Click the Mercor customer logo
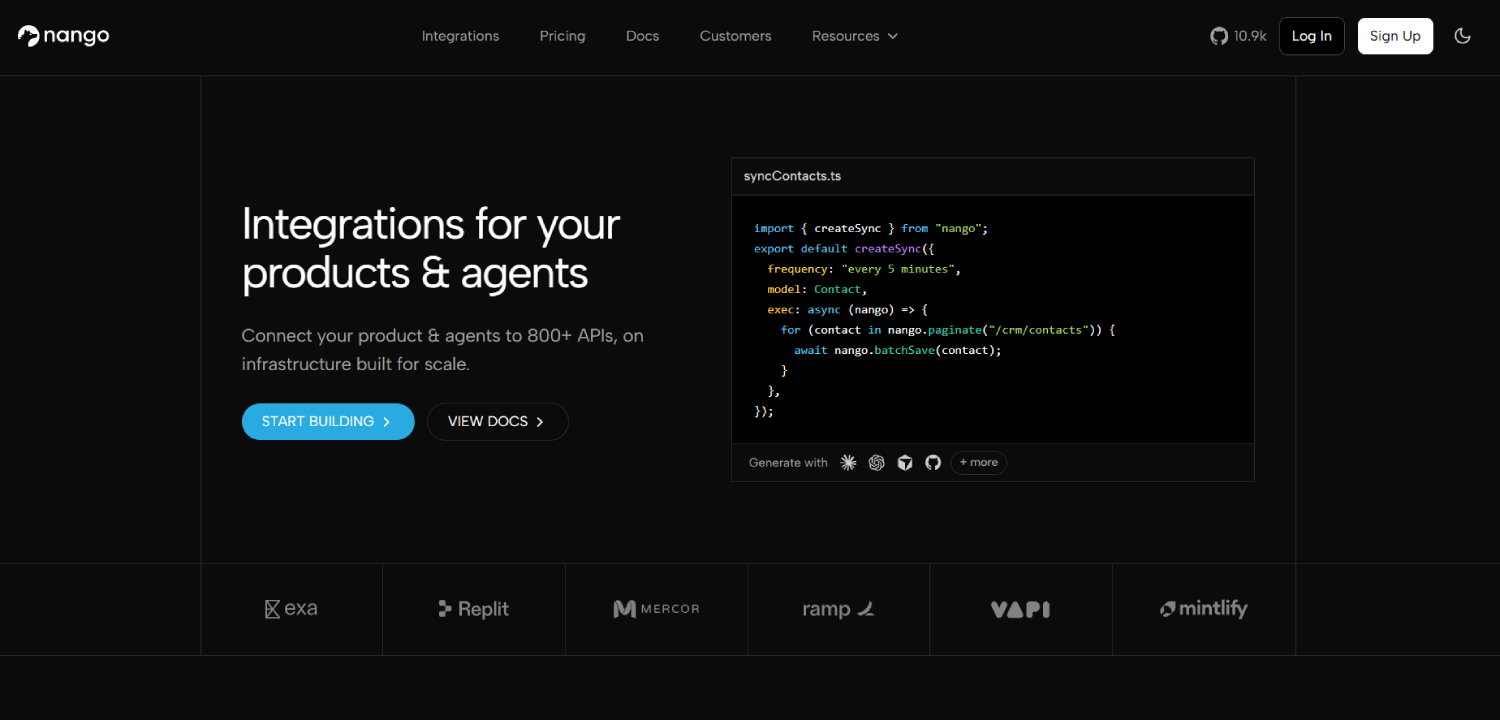Image resolution: width=1500 pixels, height=720 pixels. [656, 608]
